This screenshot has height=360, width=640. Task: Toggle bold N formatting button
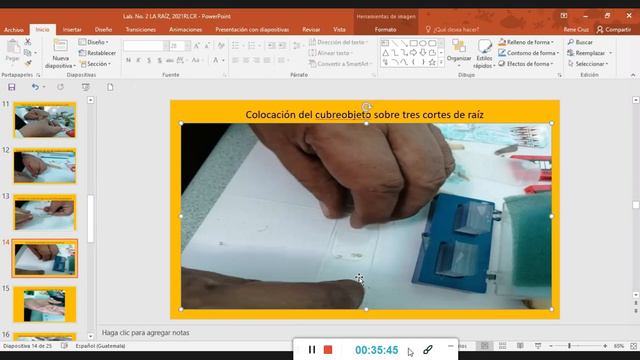[x=128, y=60]
